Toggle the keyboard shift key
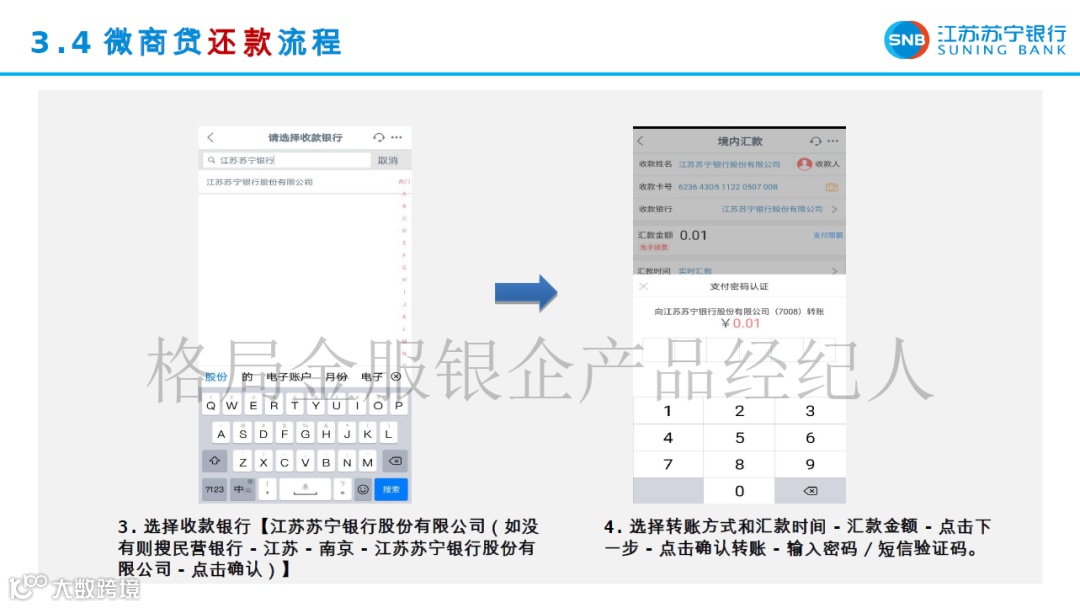Viewport: 1080px width, 608px height. (x=214, y=461)
